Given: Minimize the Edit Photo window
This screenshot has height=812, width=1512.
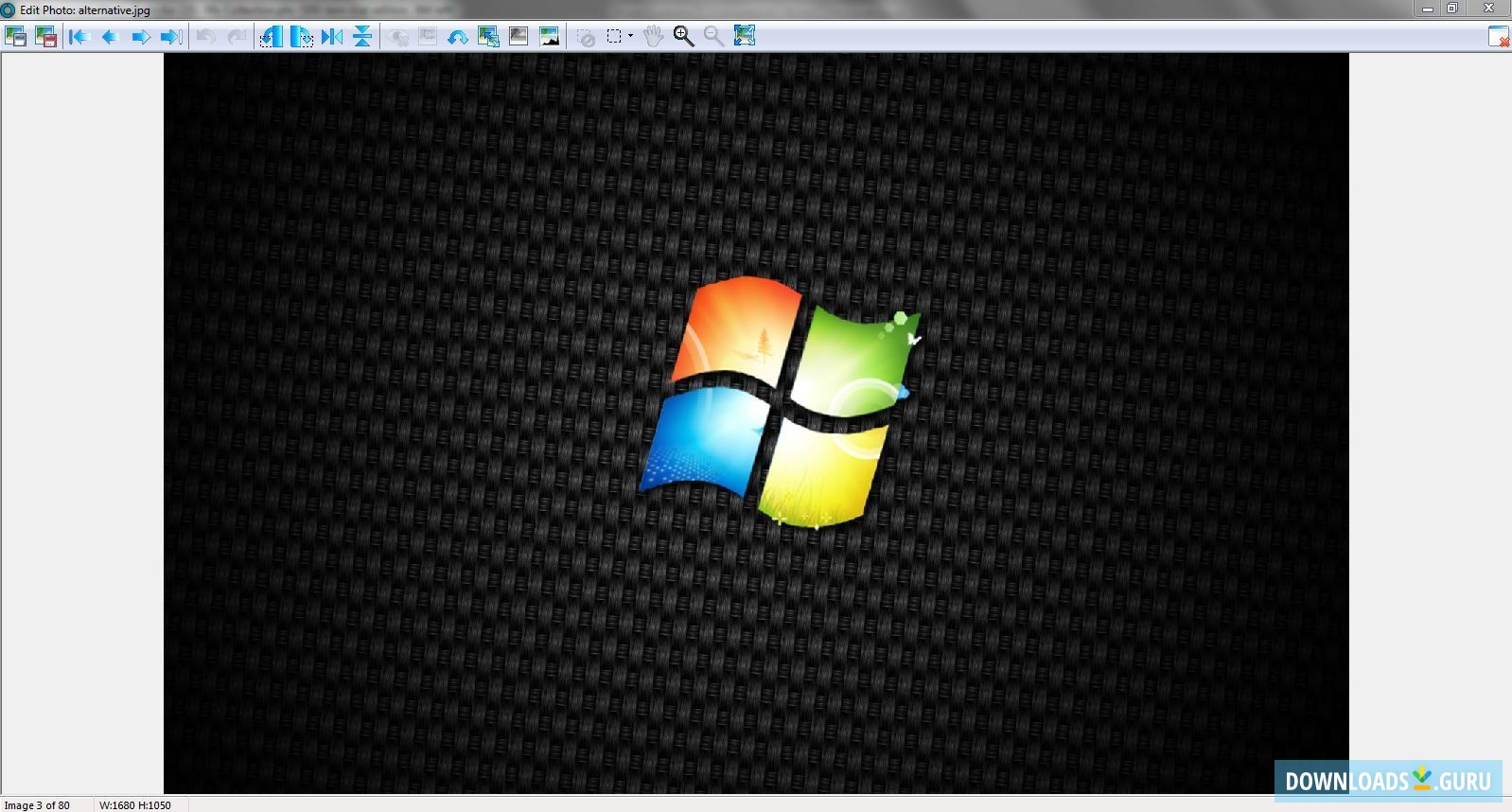Looking at the screenshot, I should click(x=1428, y=9).
